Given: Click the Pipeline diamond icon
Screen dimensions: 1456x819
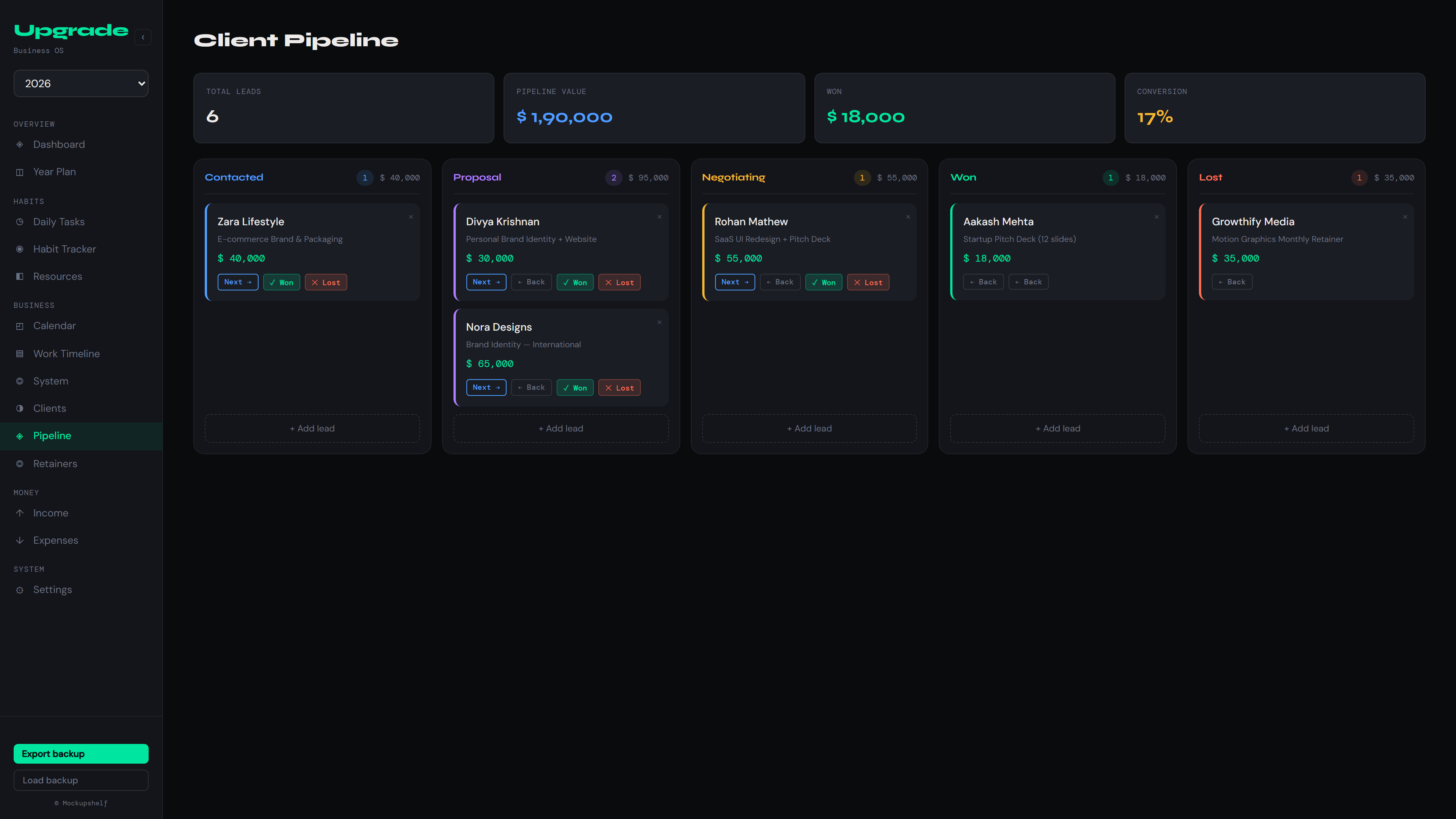Looking at the screenshot, I should tap(20, 436).
